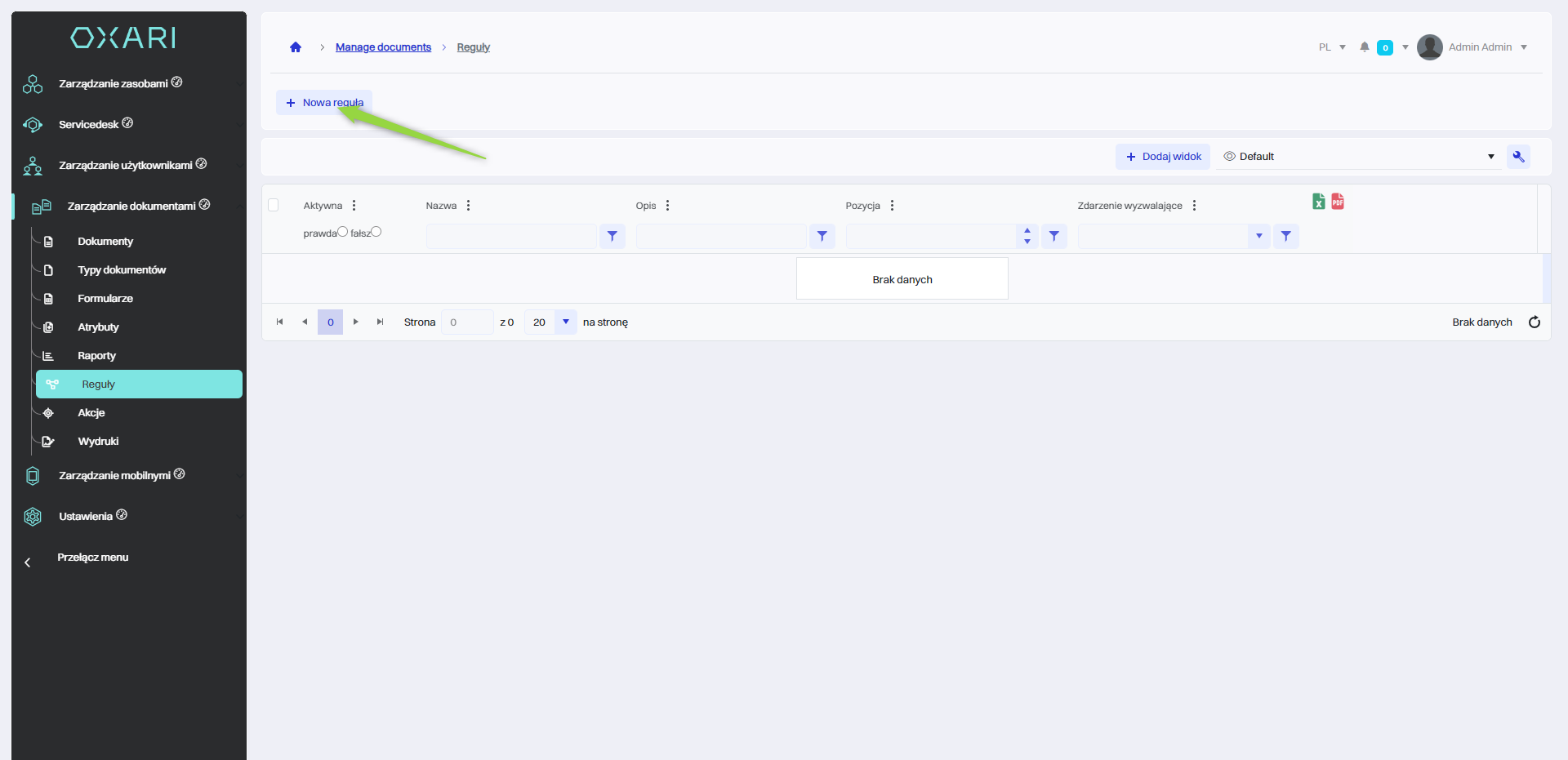The width and height of the screenshot is (1568, 760).
Task: Click the notifications bell icon
Action: [x=1364, y=47]
